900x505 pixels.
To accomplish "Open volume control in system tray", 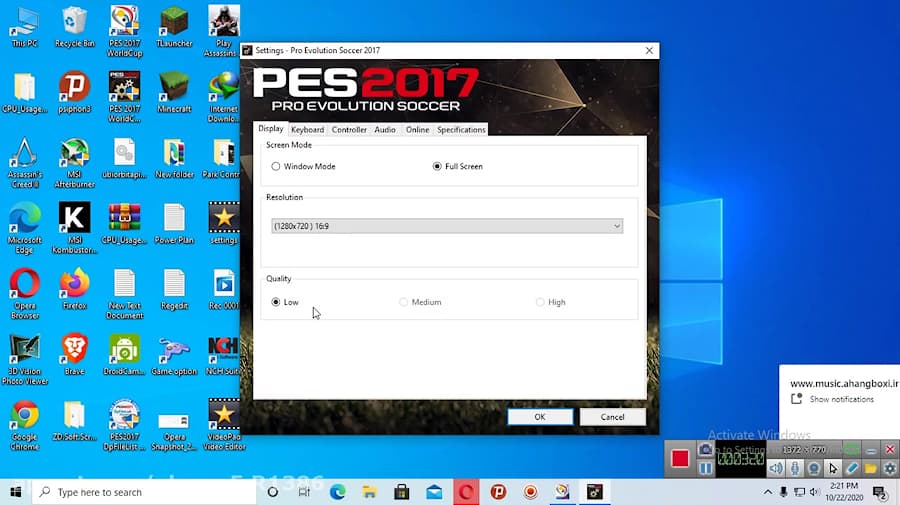I will click(814, 492).
